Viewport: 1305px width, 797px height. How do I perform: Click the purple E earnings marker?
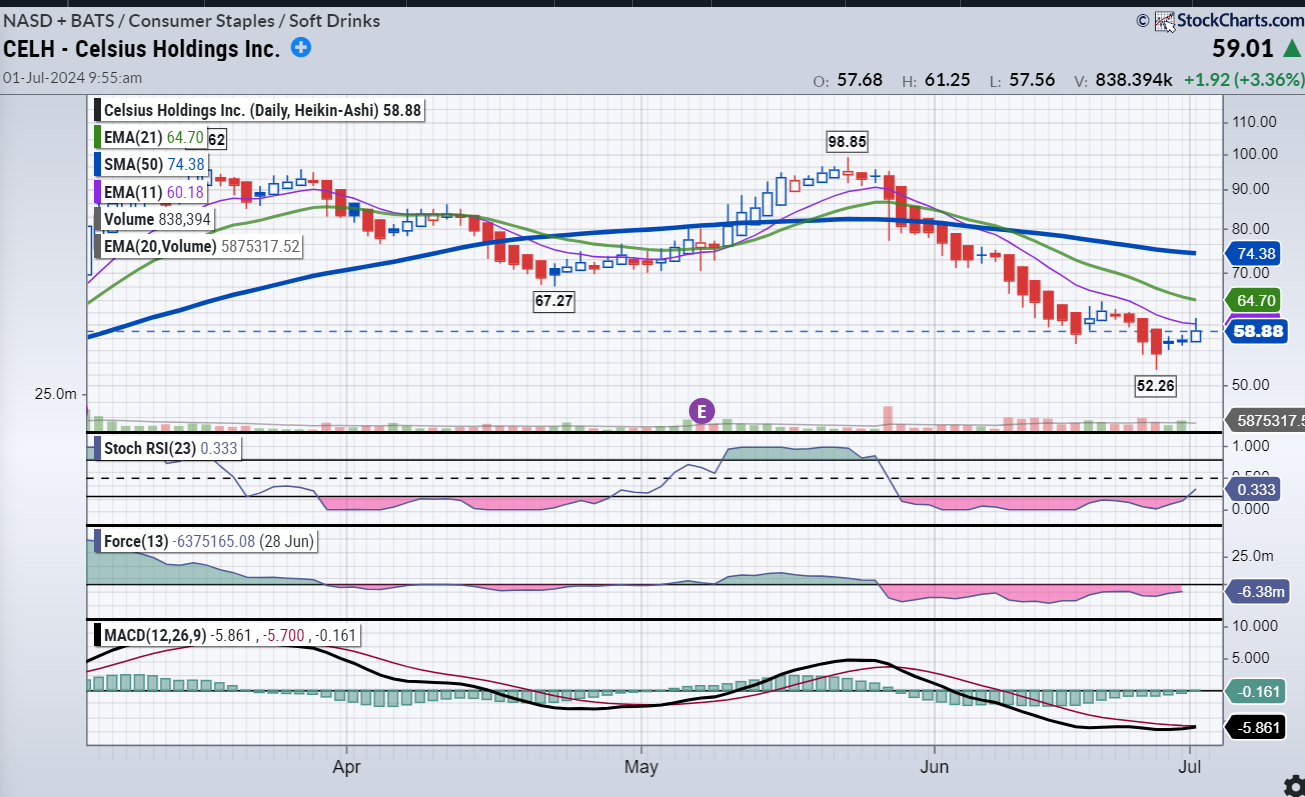(x=702, y=410)
